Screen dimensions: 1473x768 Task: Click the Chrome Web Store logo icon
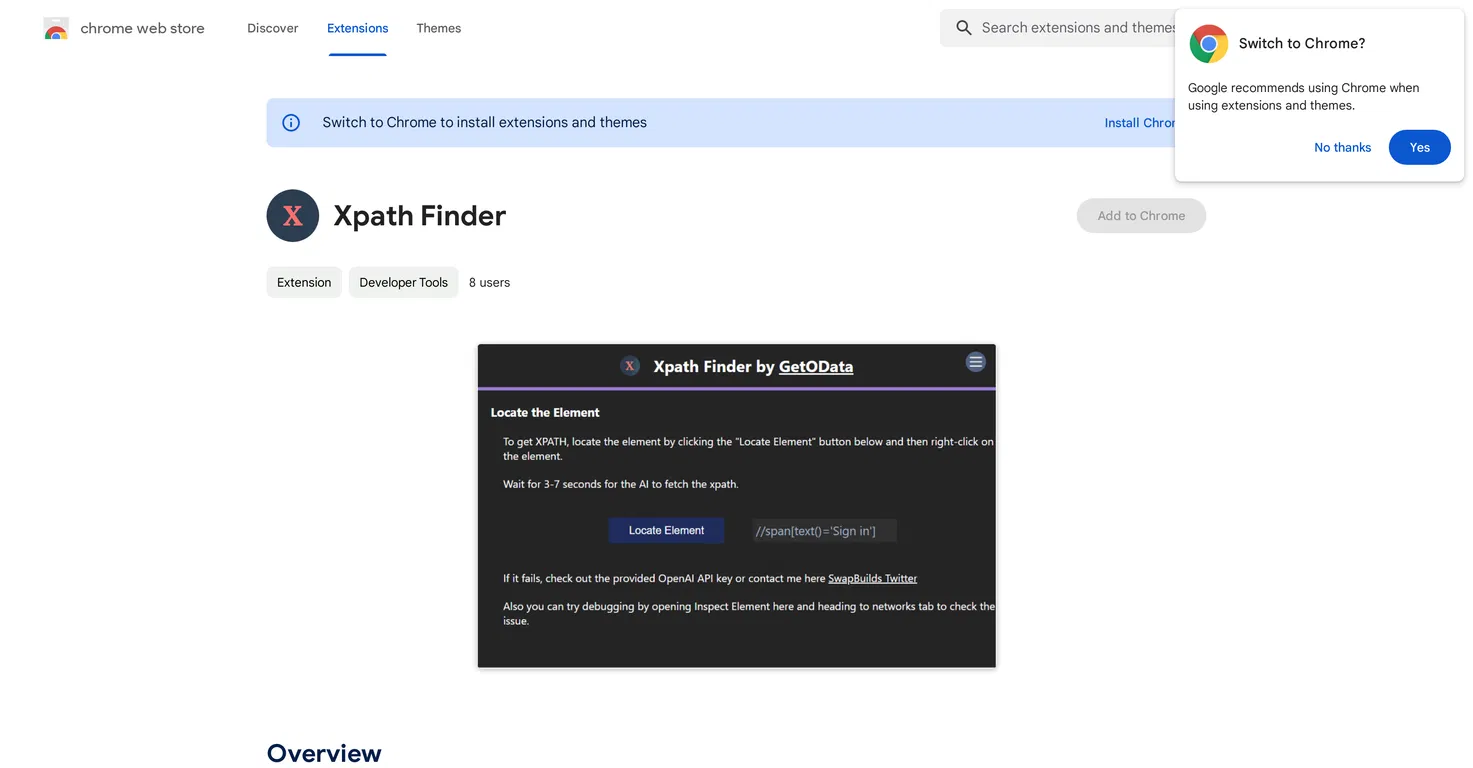tap(56, 28)
